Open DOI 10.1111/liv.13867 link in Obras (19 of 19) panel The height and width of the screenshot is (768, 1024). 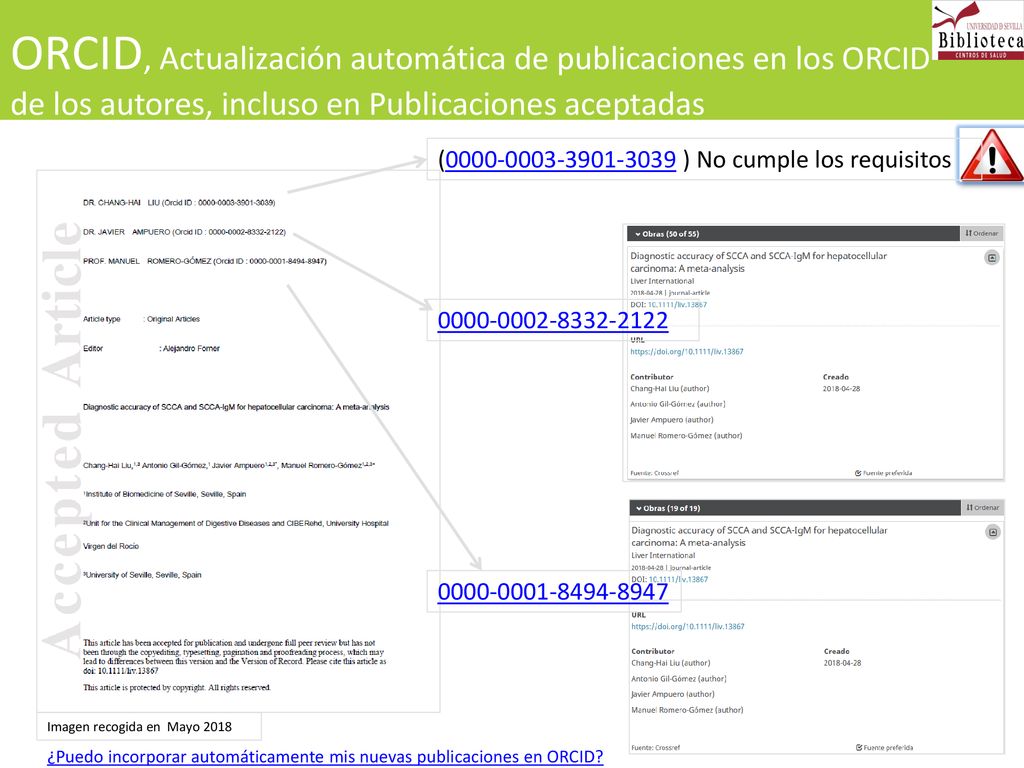pos(679,579)
